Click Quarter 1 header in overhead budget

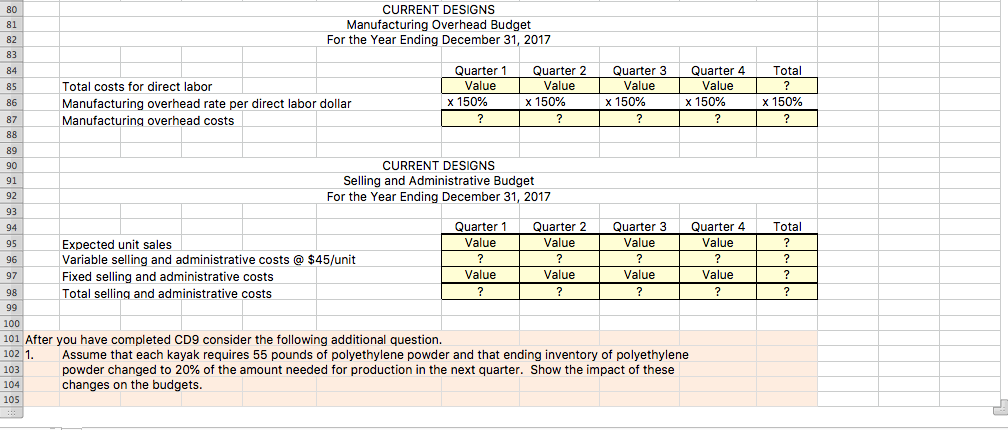tap(480, 71)
